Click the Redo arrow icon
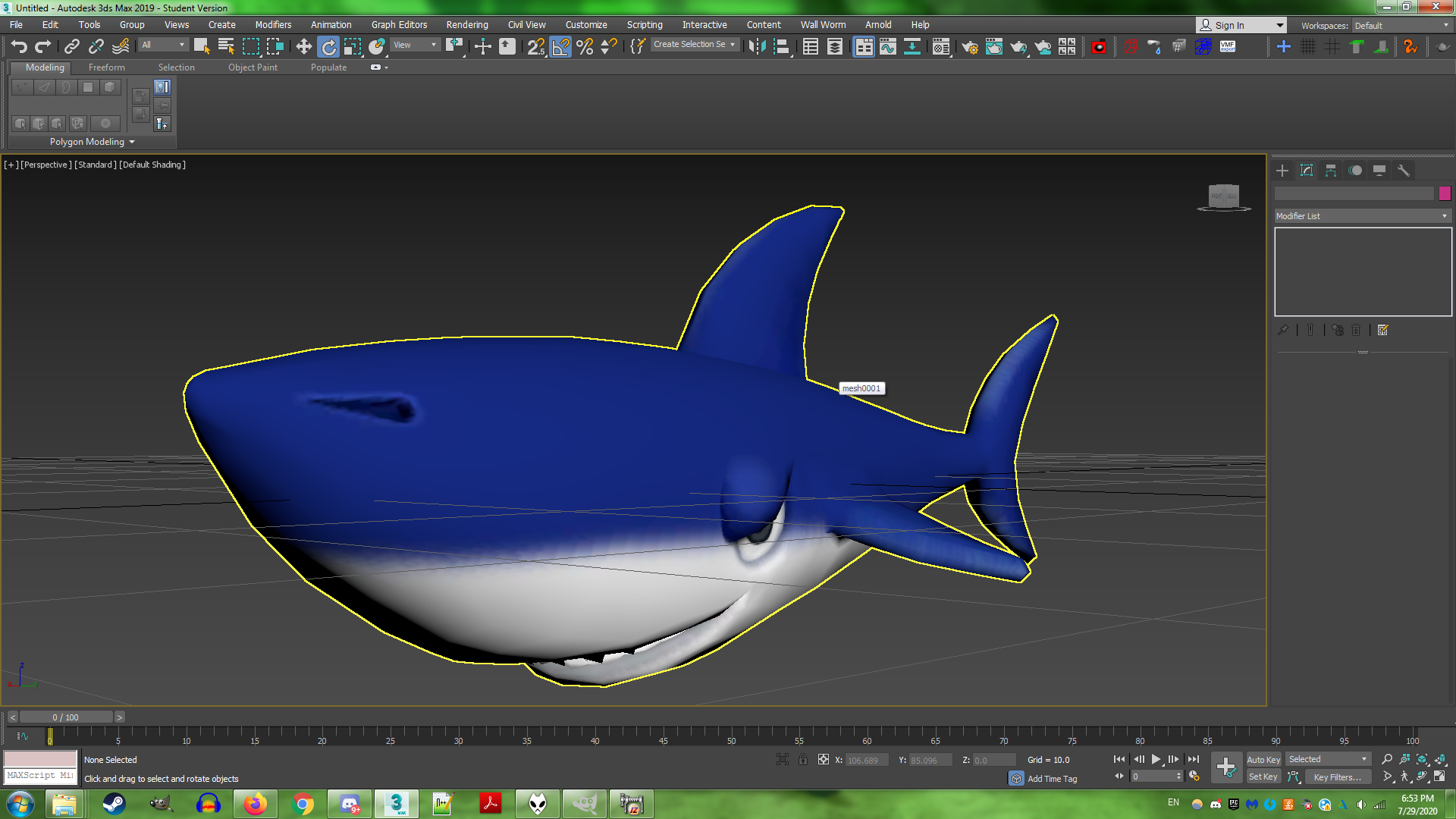The height and width of the screenshot is (819, 1456). (43, 47)
